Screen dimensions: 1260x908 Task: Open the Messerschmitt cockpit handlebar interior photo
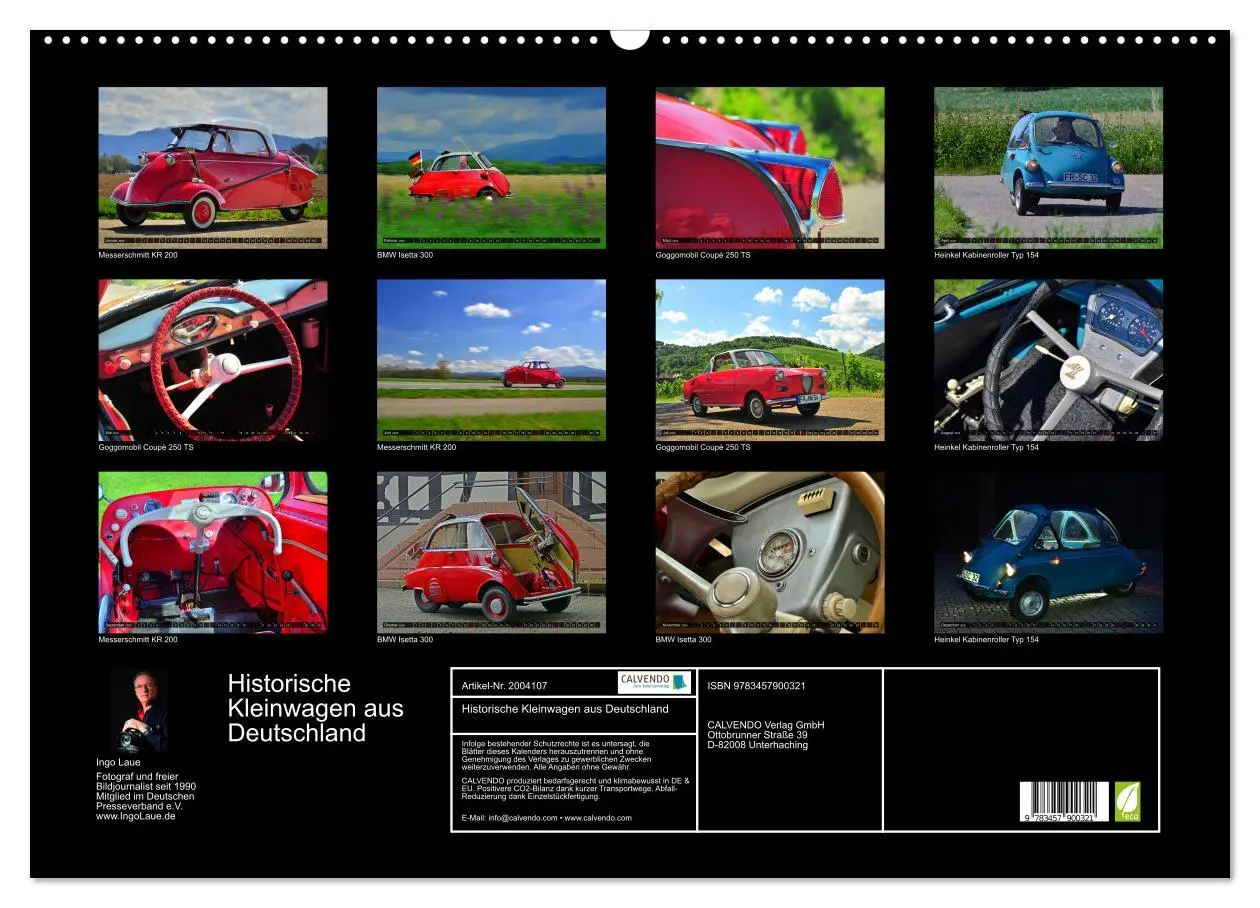(x=213, y=552)
